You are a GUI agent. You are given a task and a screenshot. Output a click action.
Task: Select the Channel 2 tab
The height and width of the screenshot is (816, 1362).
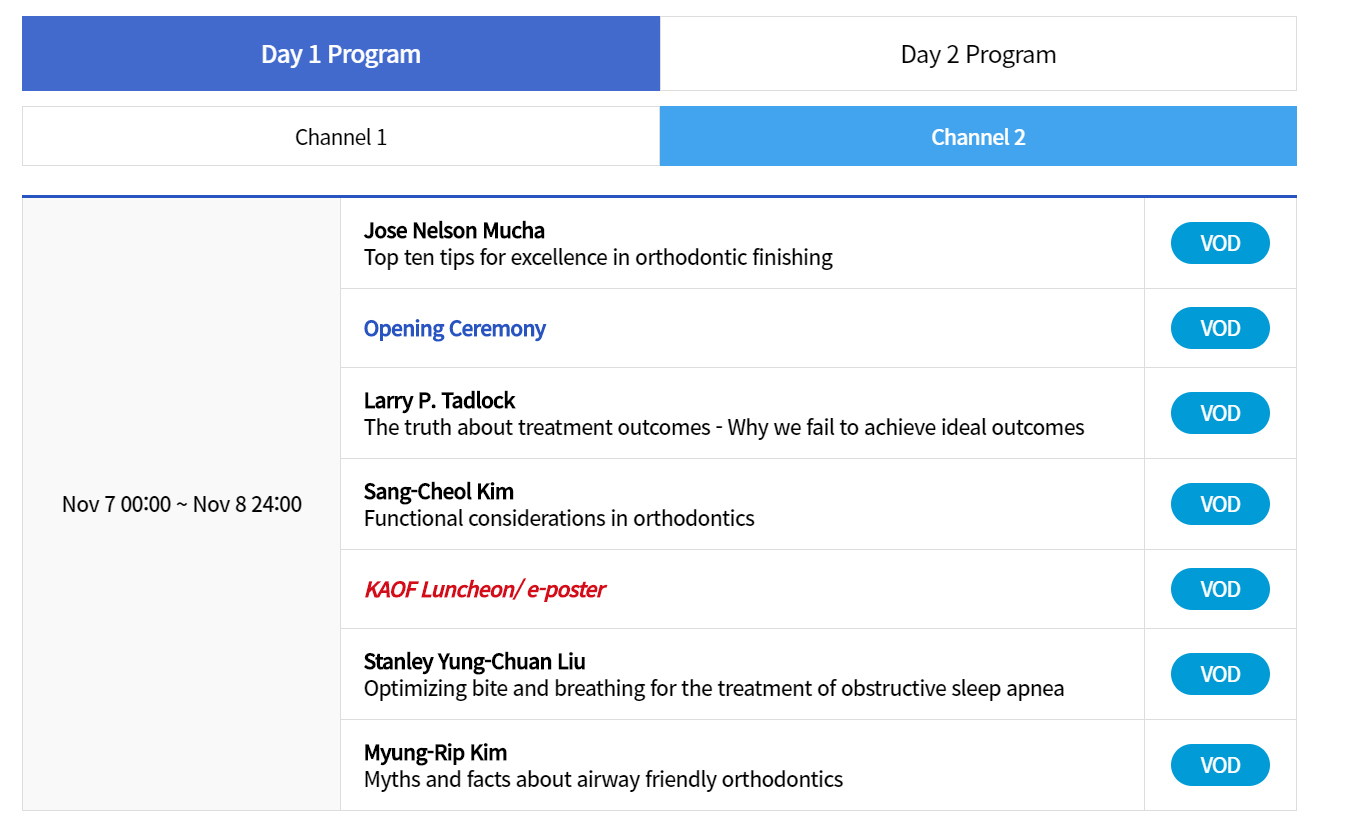click(978, 137)
